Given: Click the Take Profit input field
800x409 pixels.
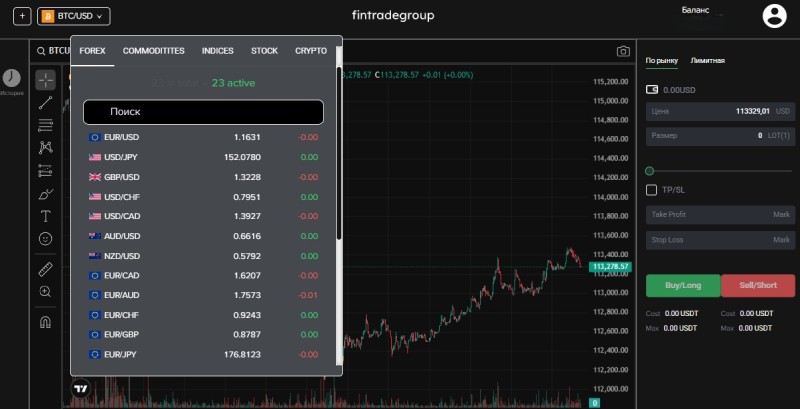Looking at the screenshot, I should tap(720, 215).
